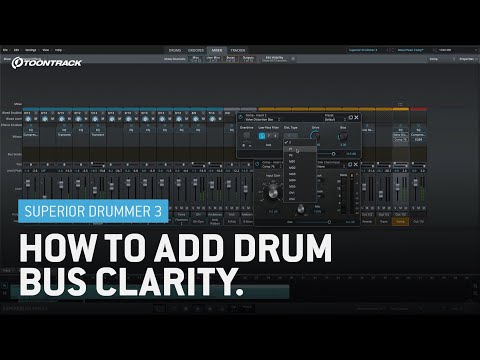
Task: Open the Valve Distortion Box effect selector
Action: point(263,119)
